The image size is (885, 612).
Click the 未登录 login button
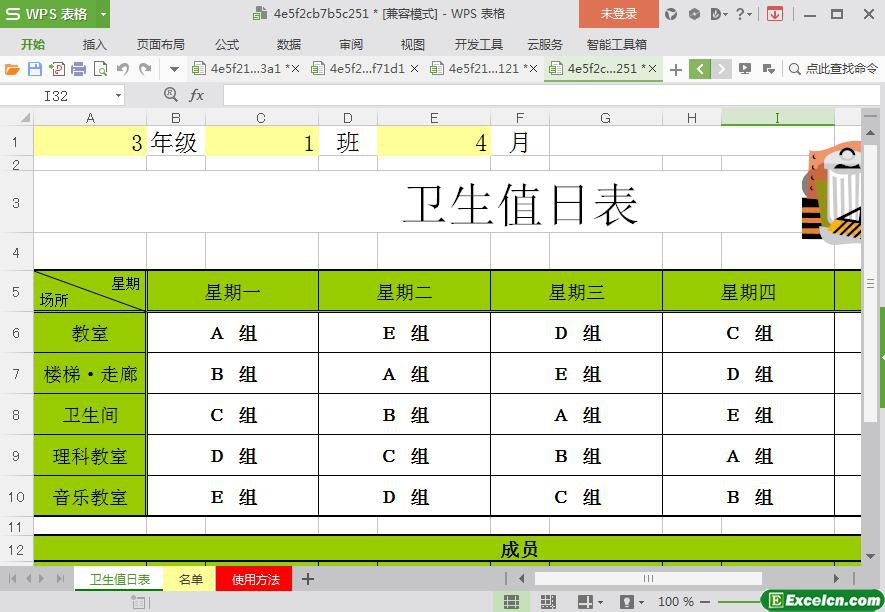coord(618,14)
